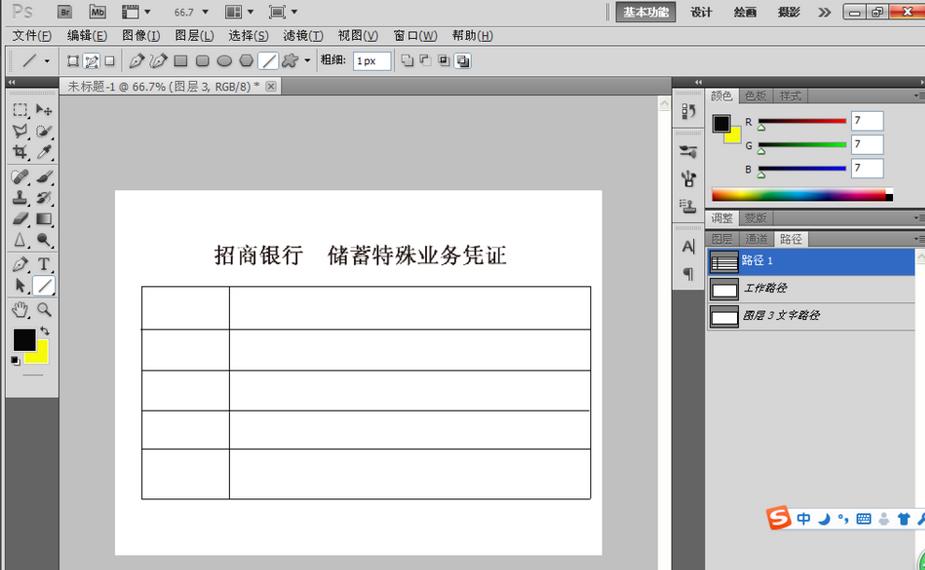The image size is (925, 570).
Task: Open tool preset picker dropdown arrow
Action: click(47, 61)
